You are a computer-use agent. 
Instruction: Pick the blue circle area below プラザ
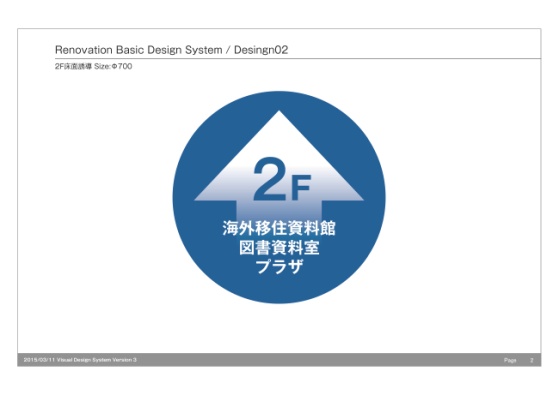pos(279,289)
